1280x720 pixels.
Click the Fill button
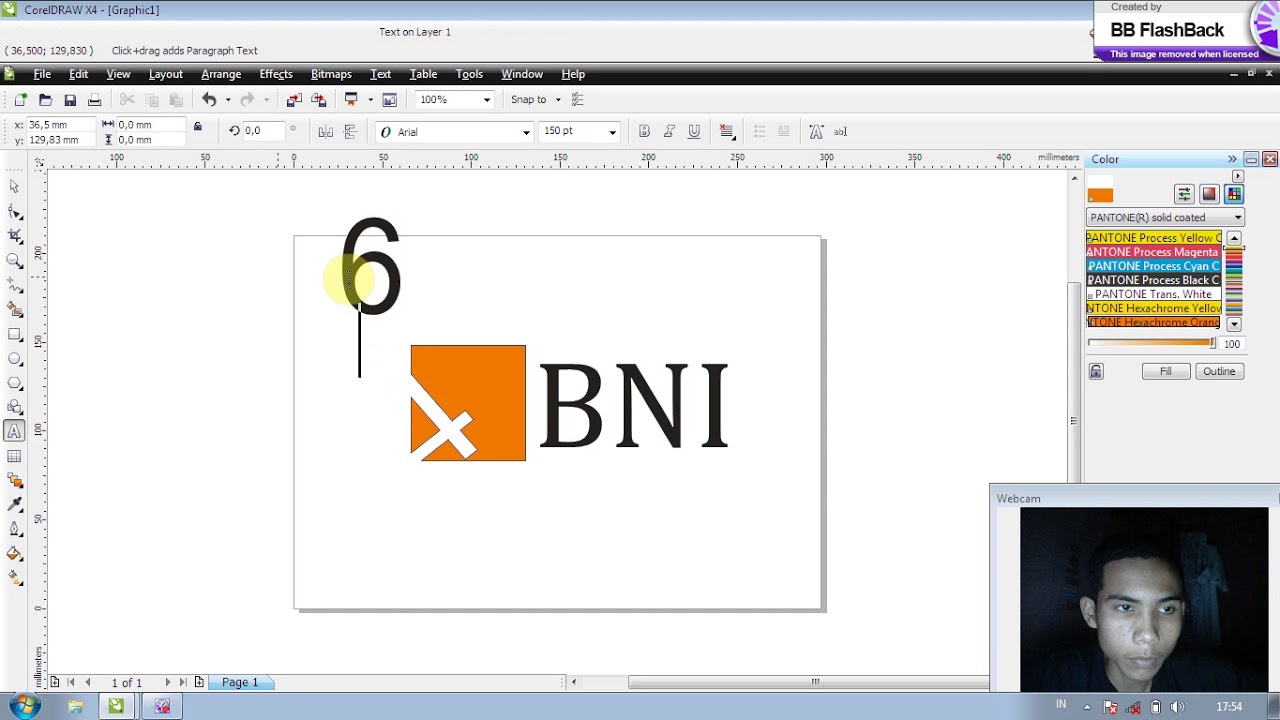[x=1165, y=371]
